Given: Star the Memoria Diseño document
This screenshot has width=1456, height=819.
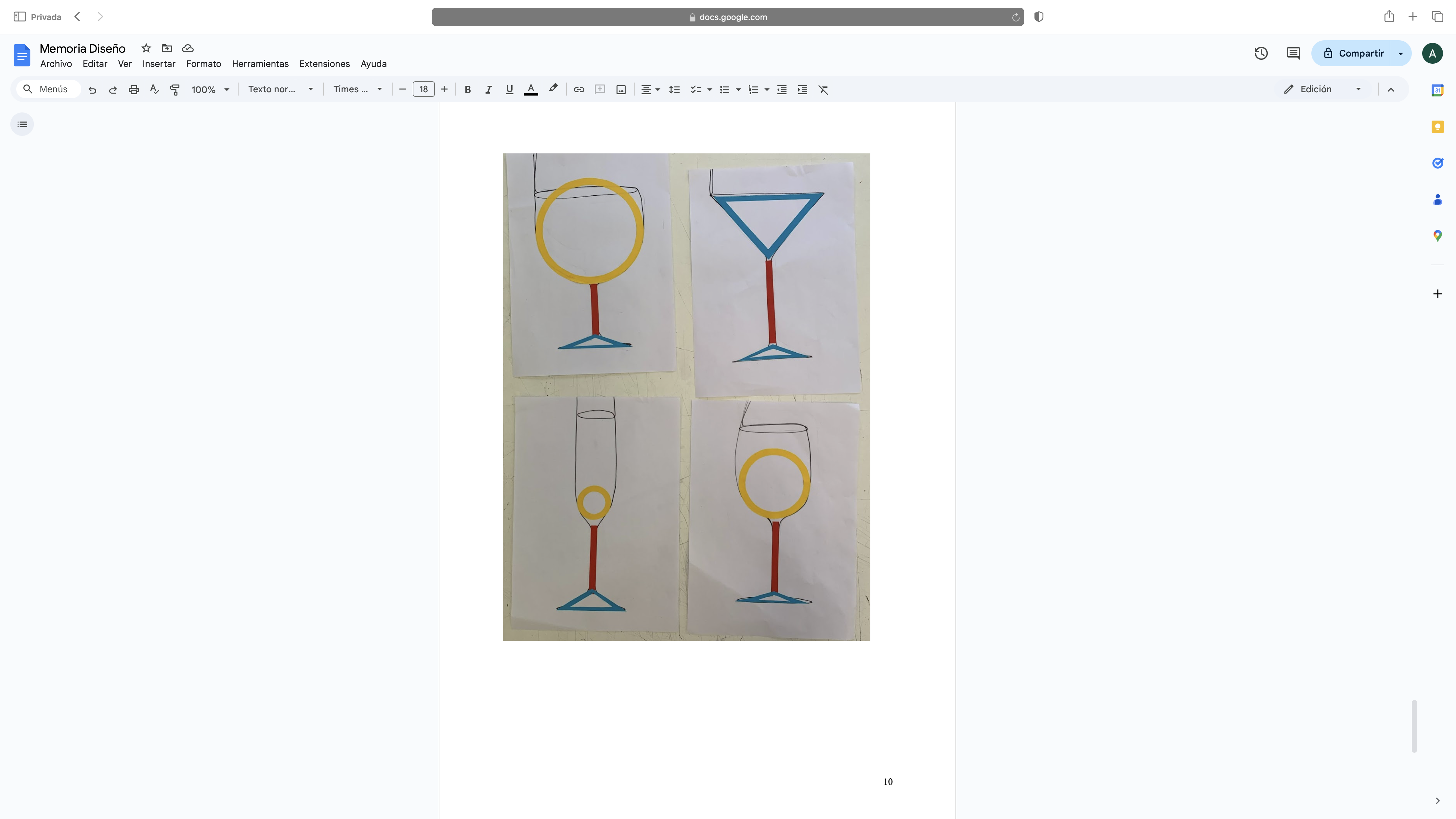Looking at the screenshot, I should point(146,48).
